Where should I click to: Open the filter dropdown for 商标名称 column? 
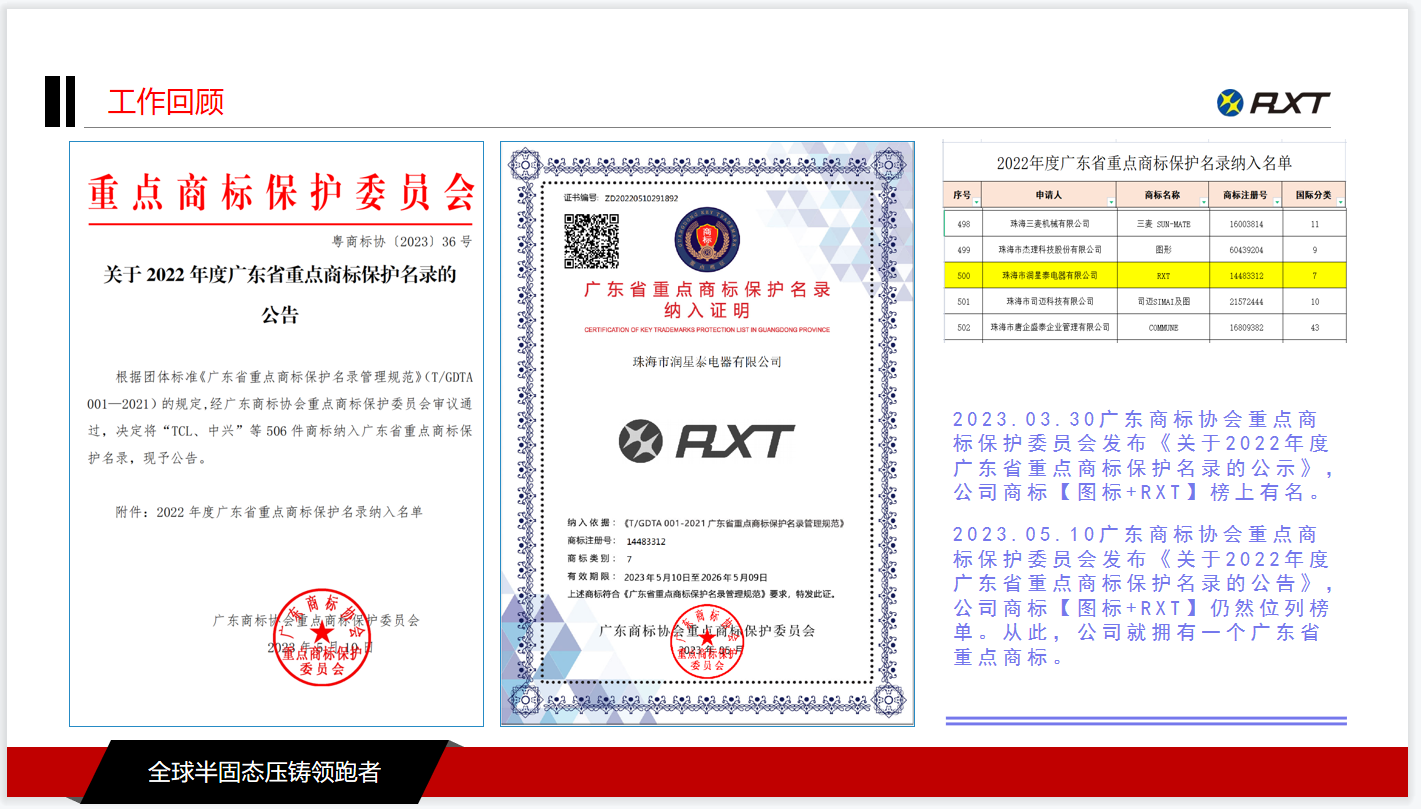point(1203,202)
